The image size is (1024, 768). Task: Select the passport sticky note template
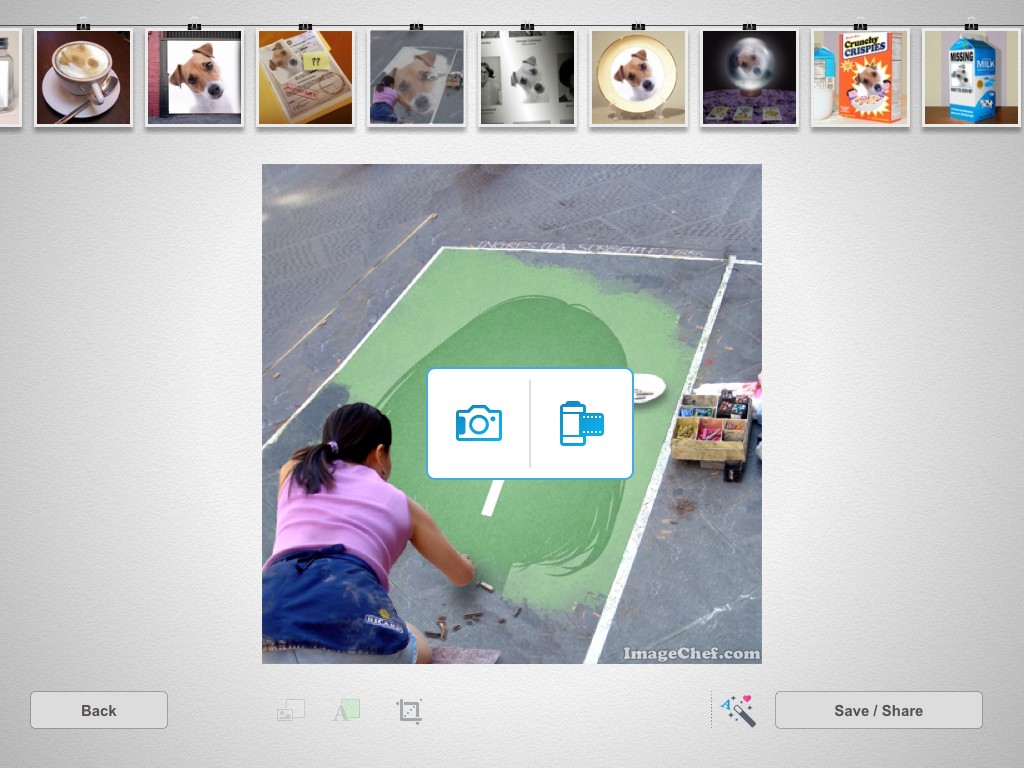tap(305, 77)
